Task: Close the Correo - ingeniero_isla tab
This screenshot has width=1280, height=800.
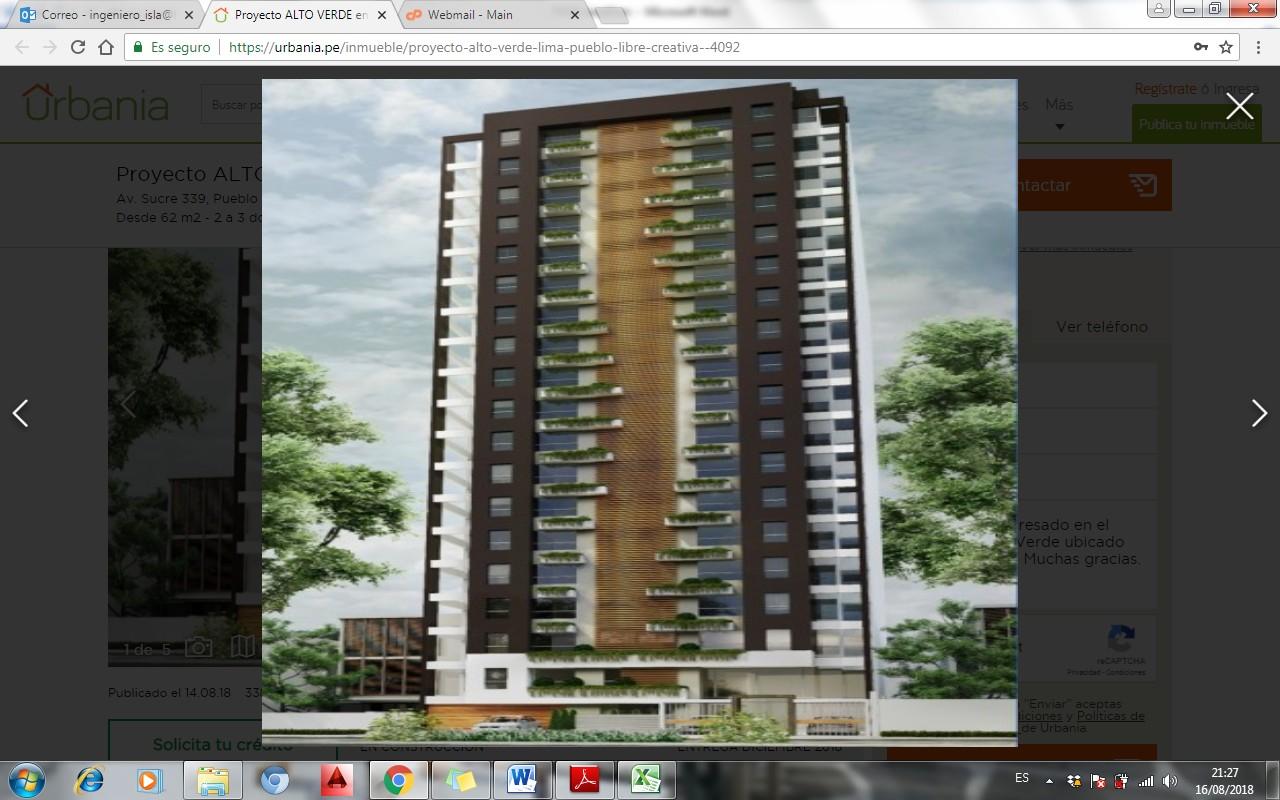Action: click(189, 15)
